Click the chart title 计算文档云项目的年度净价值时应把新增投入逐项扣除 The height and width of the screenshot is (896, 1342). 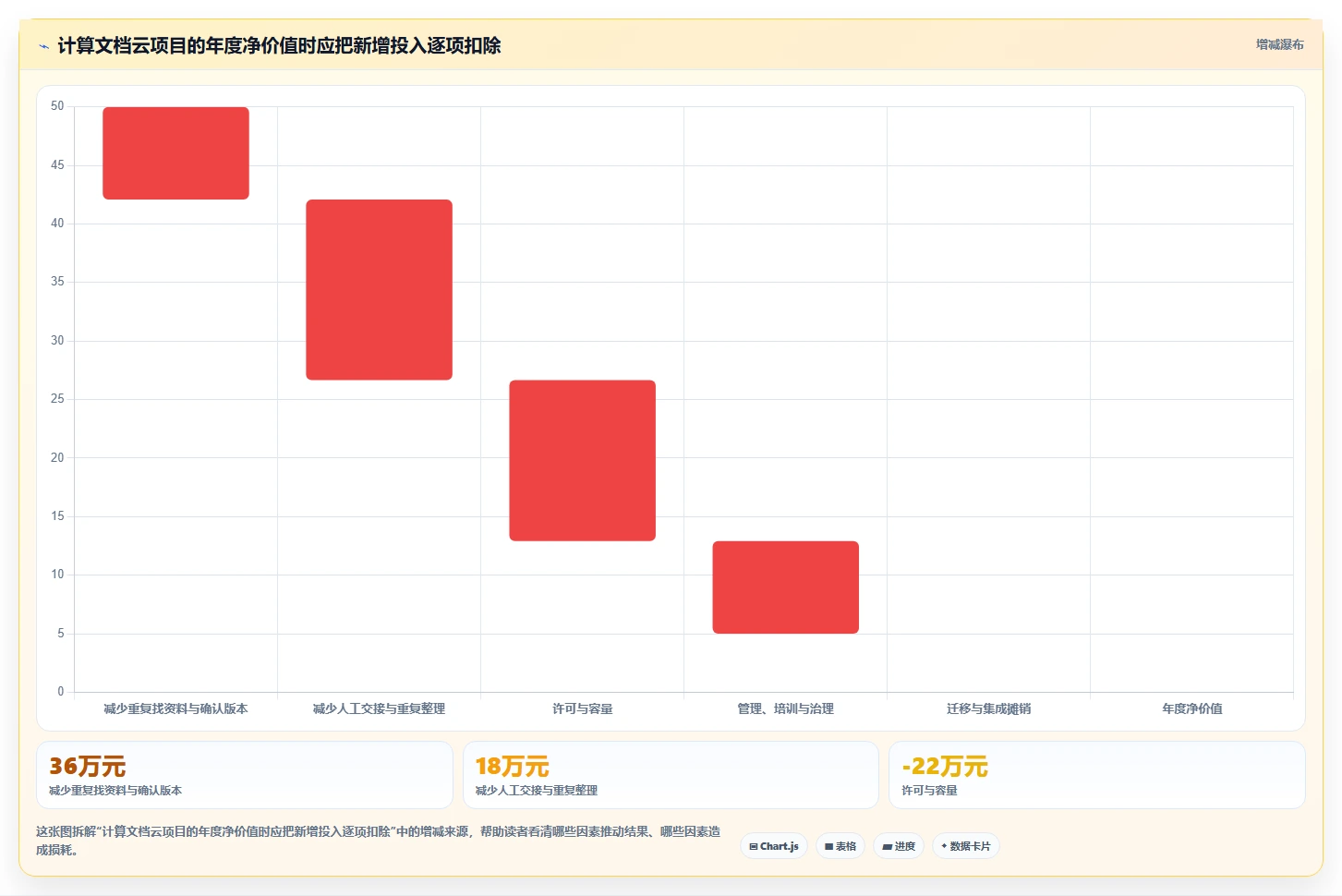pos(279,45)
